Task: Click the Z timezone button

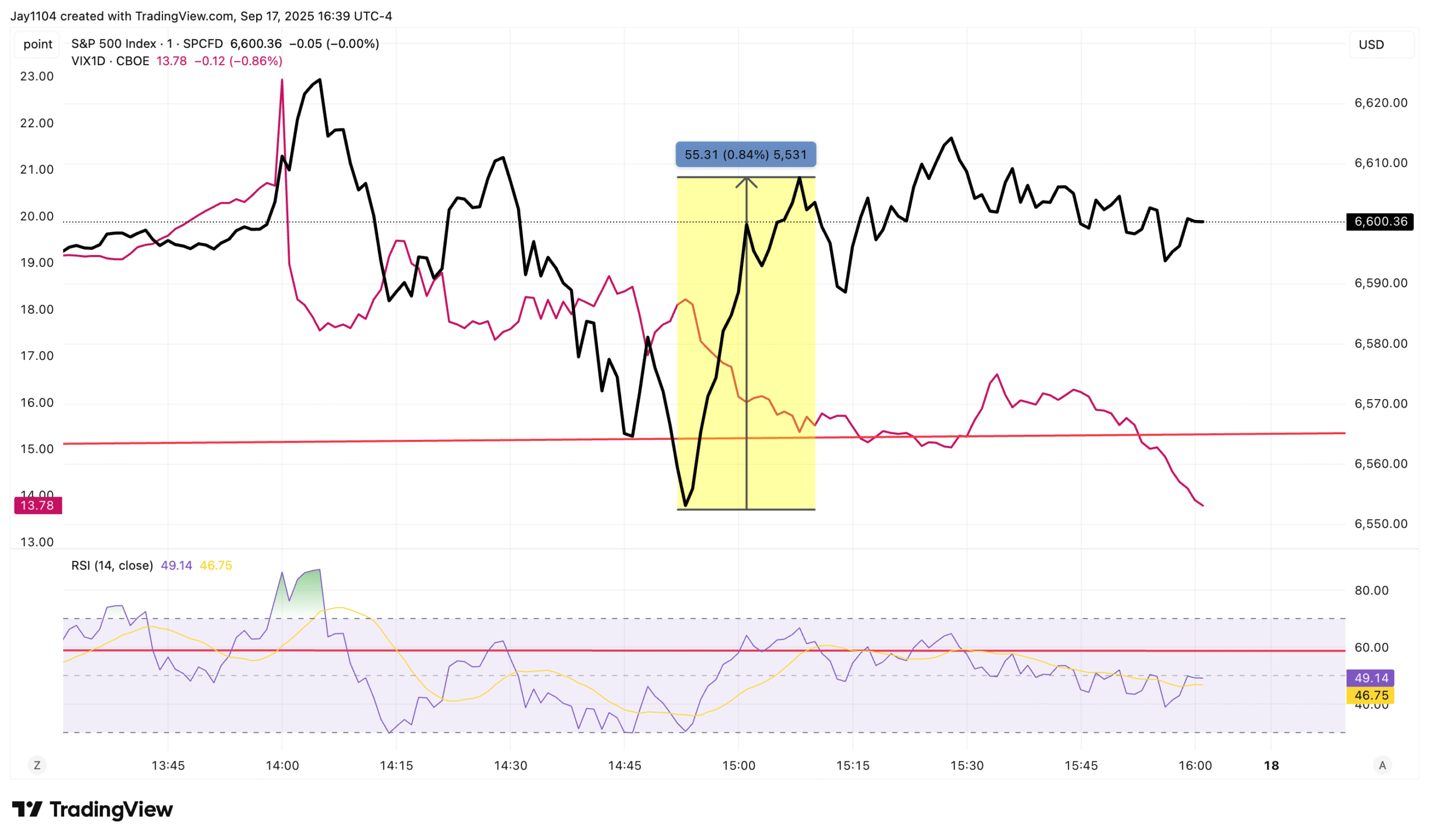Action: point(37,766)
